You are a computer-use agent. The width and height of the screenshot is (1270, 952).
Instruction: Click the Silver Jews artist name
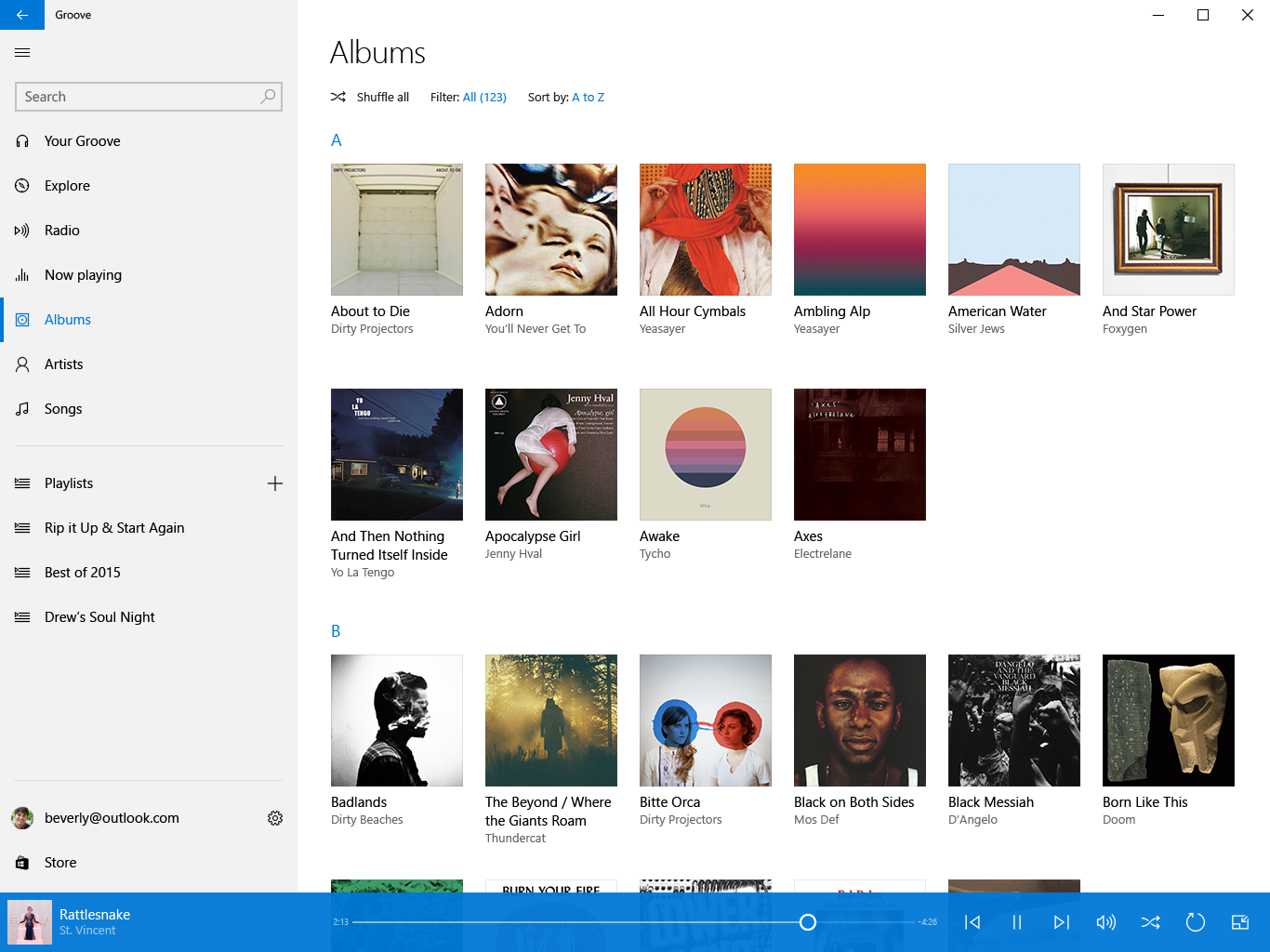[976, 329]
